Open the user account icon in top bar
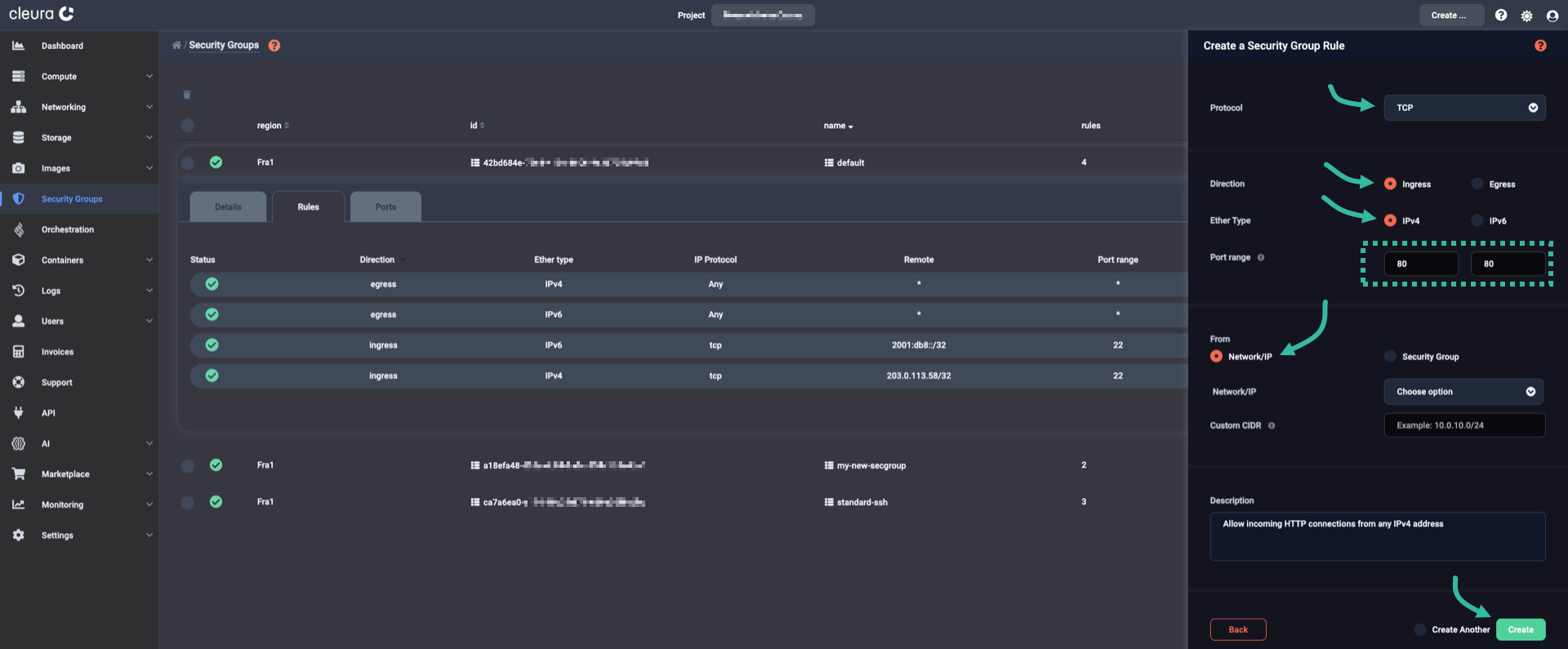 [1552, 16]
